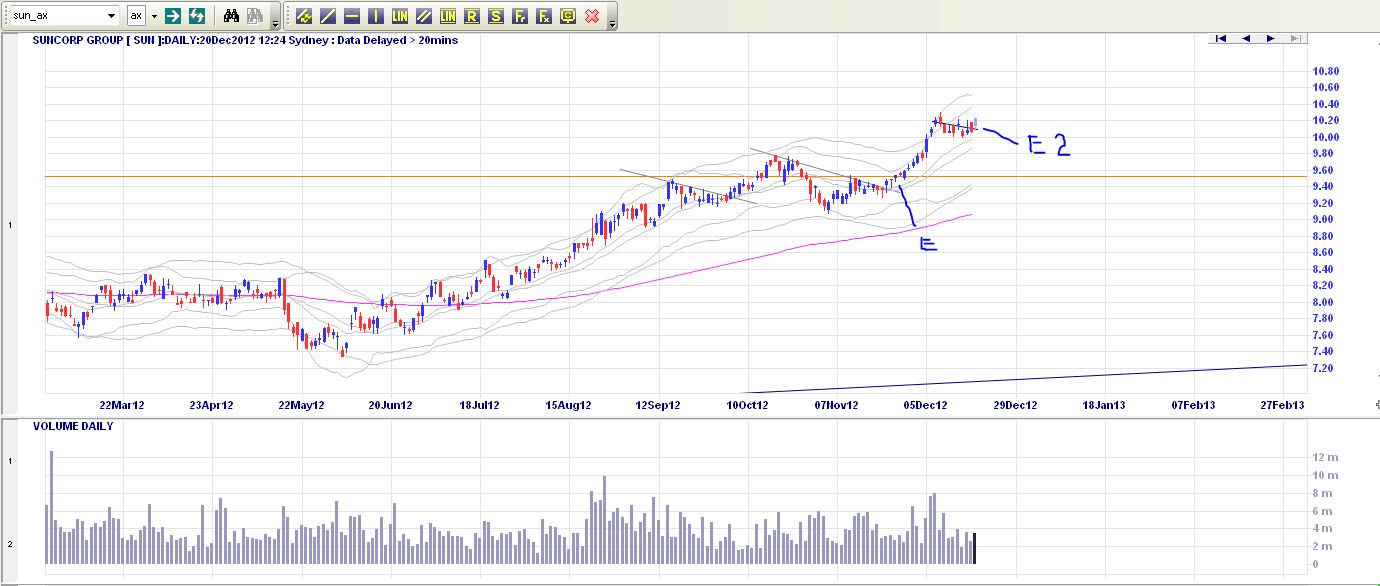Click into the ax exchange code field
Viewport: 1380px width, 586px height.
point(137,16)
